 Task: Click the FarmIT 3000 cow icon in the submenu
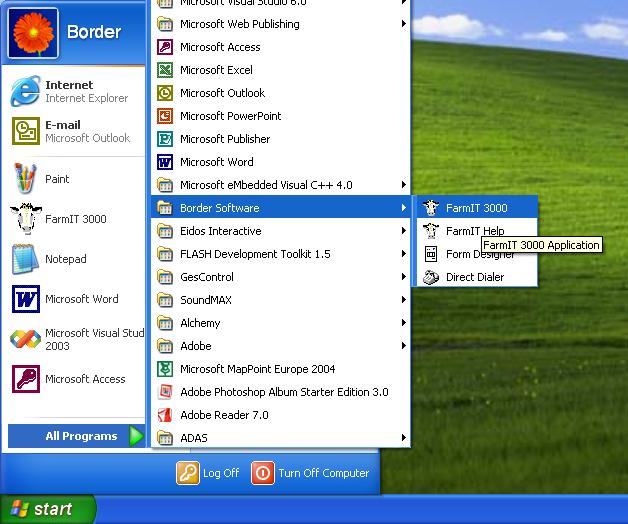point(431,208)
